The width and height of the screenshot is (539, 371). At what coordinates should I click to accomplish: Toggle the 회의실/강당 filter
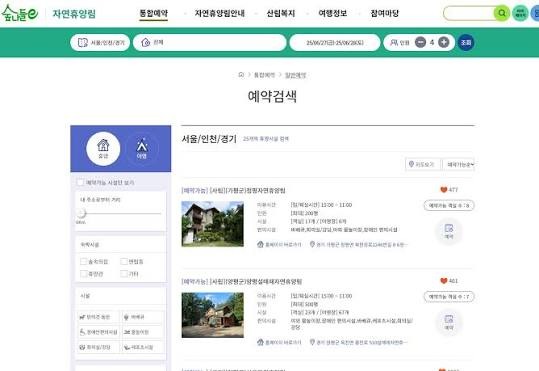(99, 347)
